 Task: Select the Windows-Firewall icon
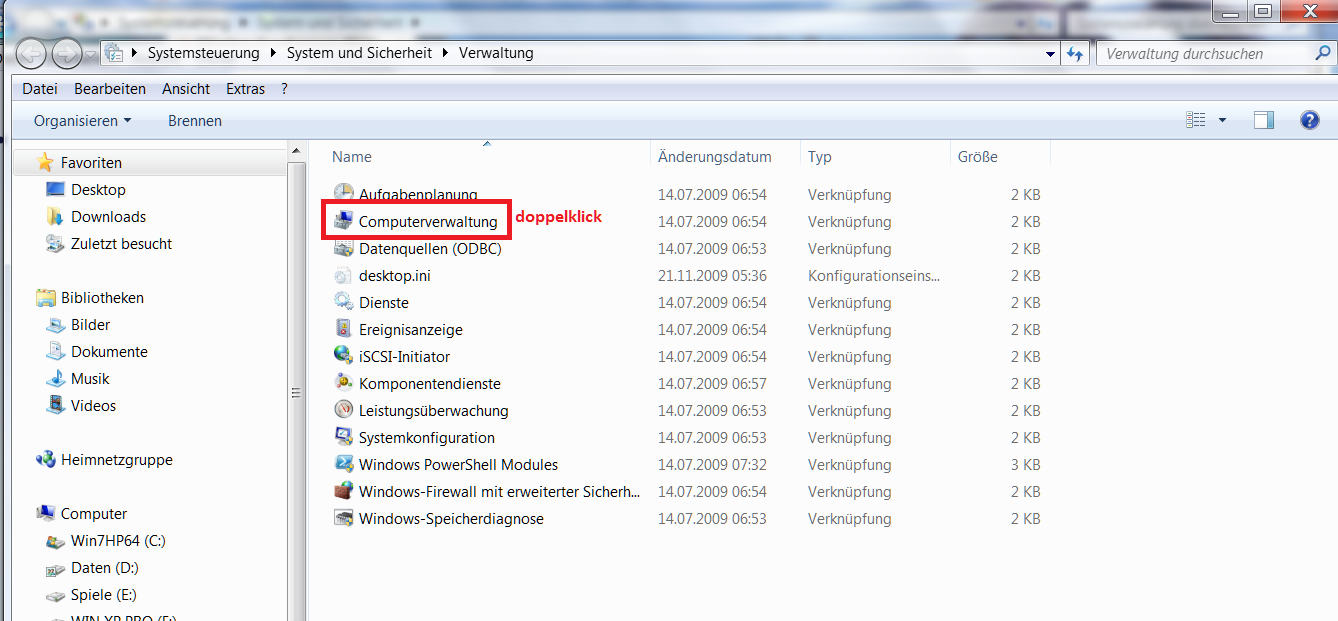343,491
